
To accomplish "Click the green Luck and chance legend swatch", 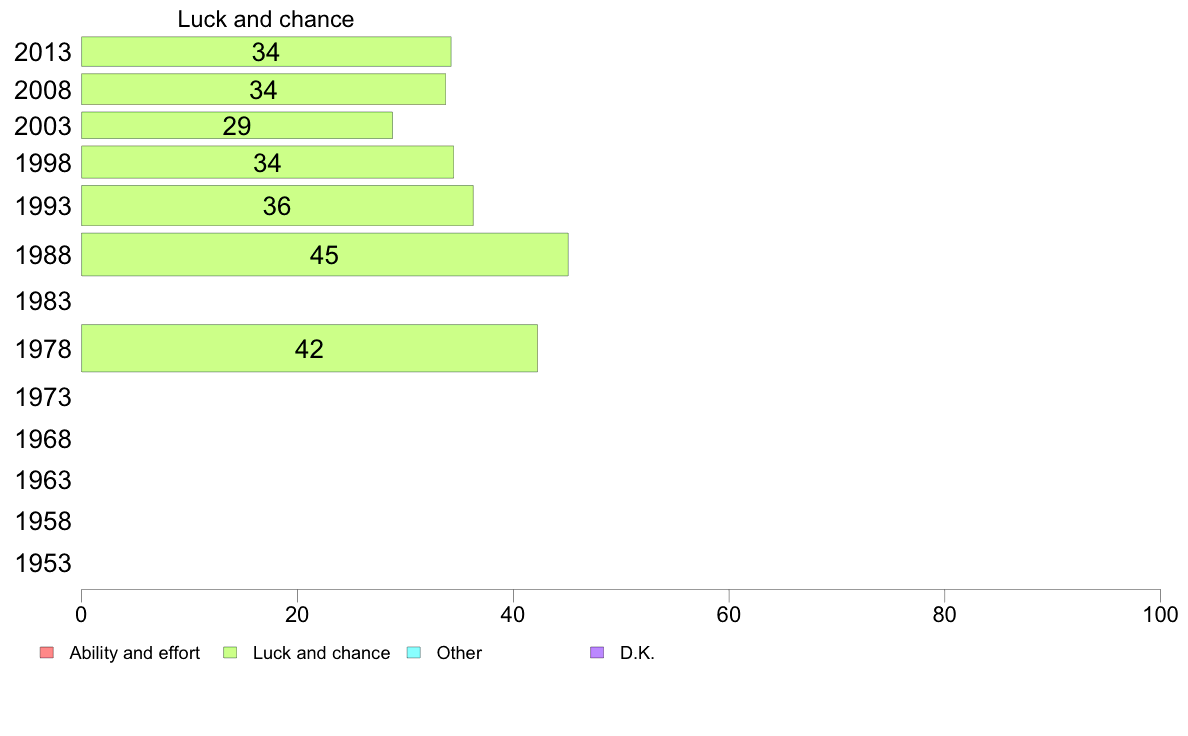I will pyautogui.click(x=230, y=653).
